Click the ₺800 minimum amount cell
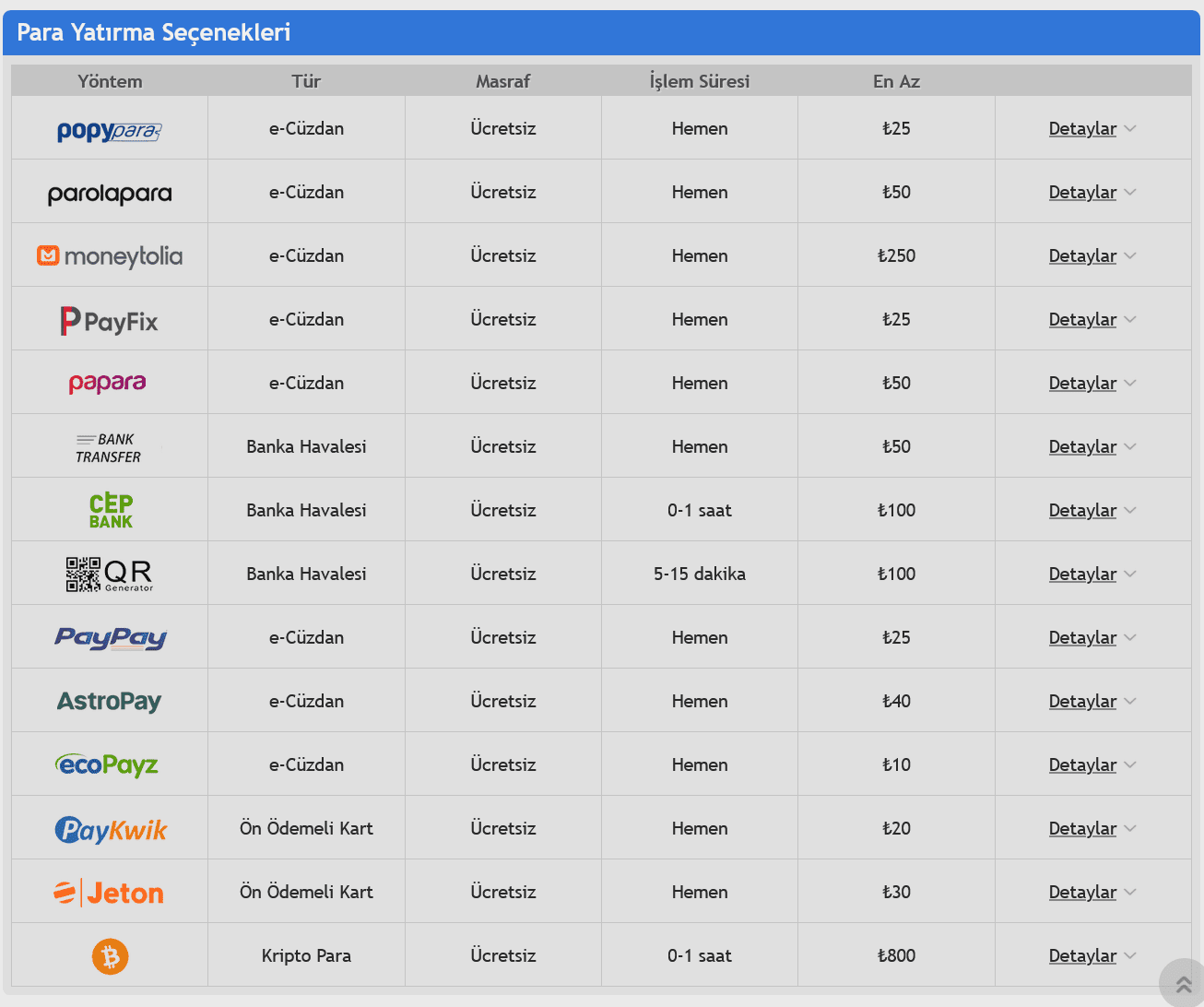This screenshot has width=1204, height=1007. click(896, 956)
